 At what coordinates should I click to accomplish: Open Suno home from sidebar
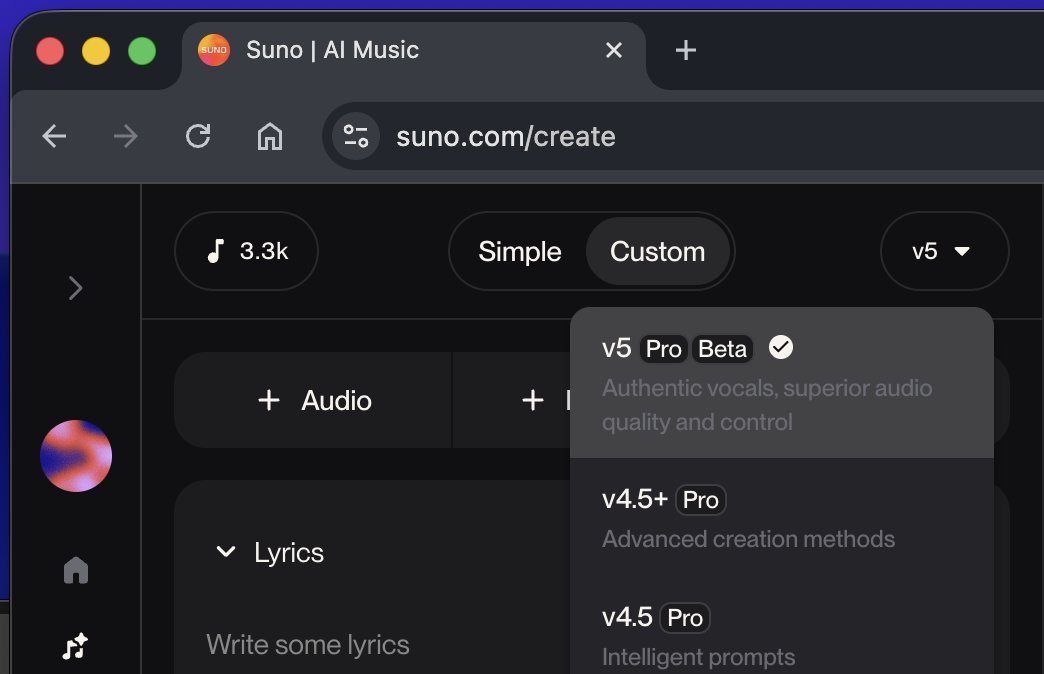pos(76,570)
